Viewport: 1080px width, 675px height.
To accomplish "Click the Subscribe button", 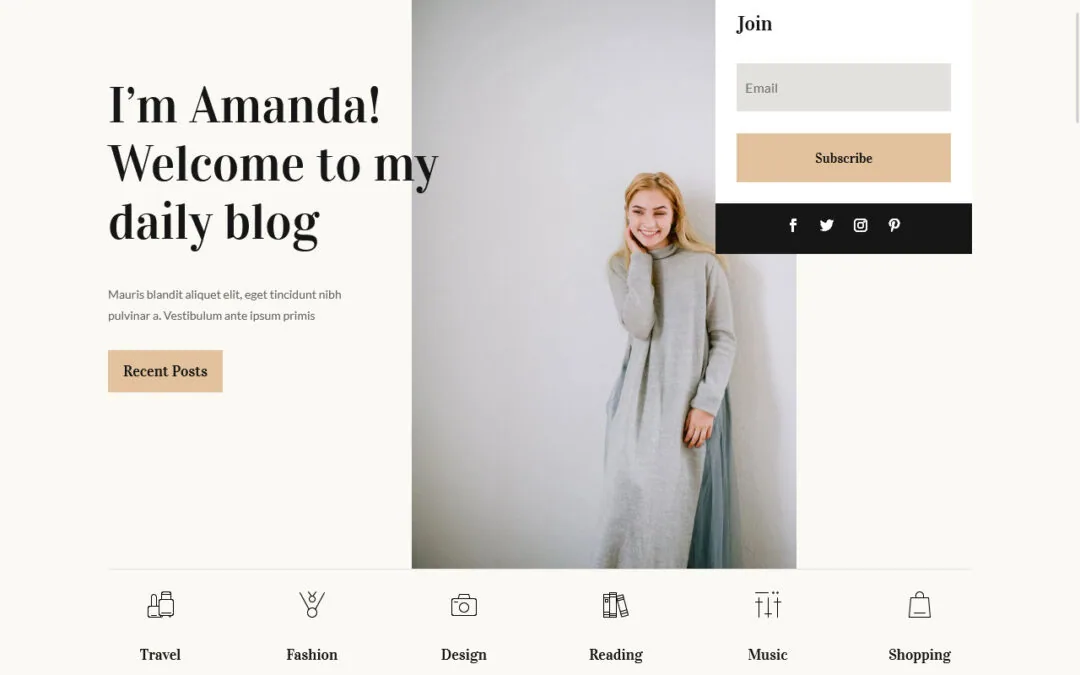I will pos(843,158).
